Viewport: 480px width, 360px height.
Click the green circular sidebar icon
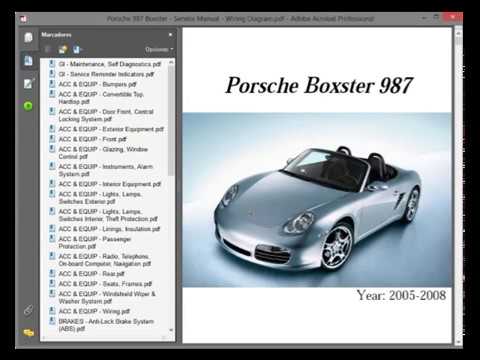(28, 106)
